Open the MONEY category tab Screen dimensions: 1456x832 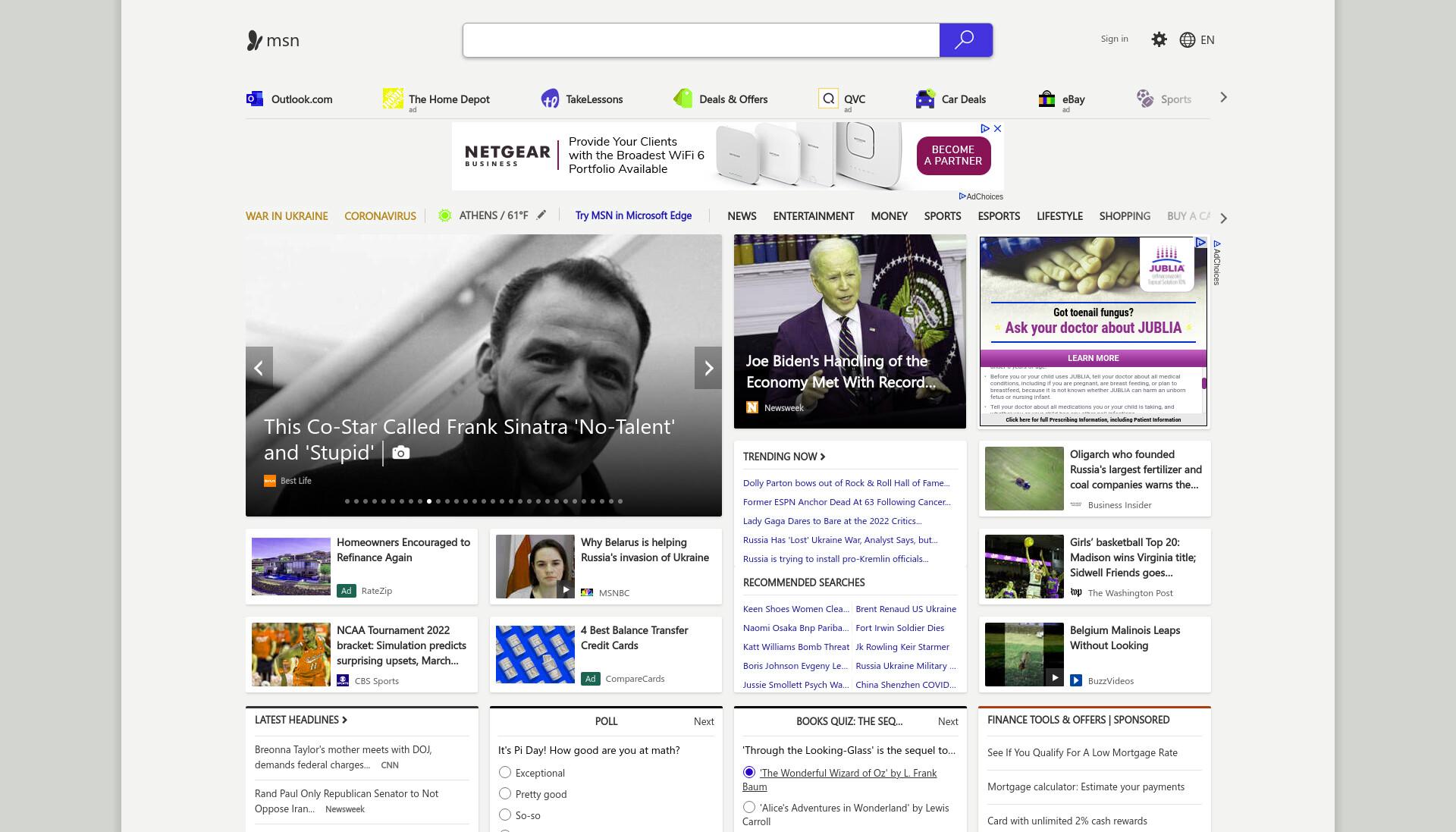889,216
